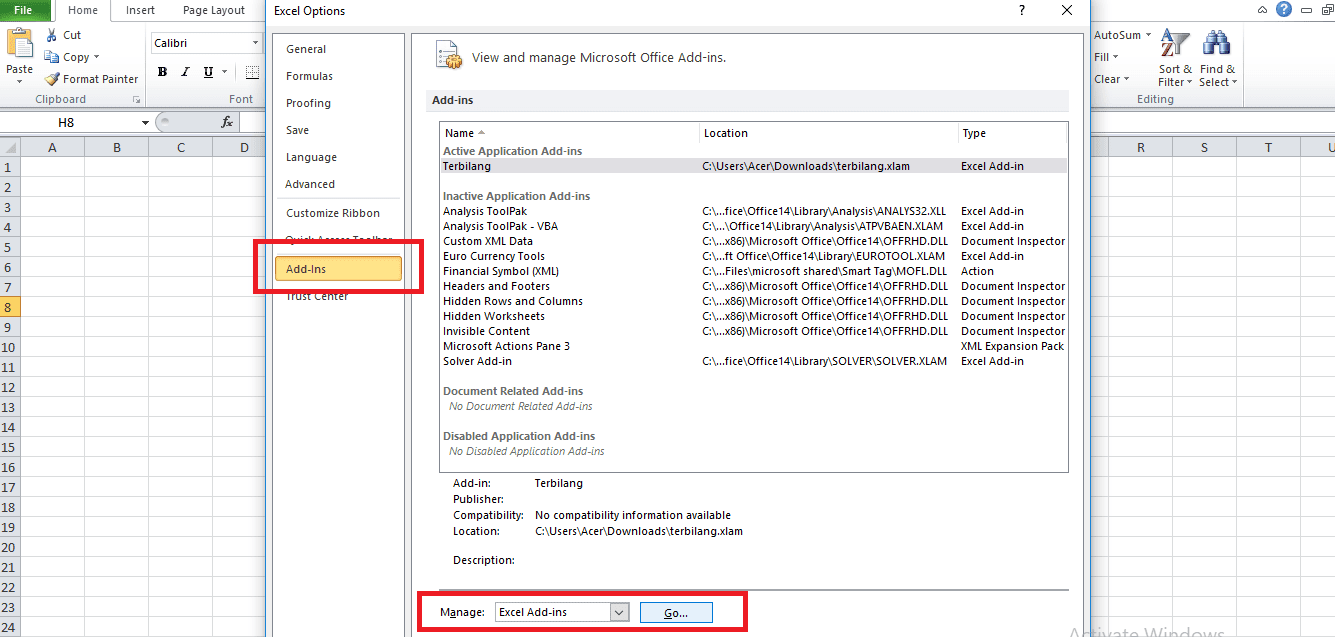This screenshot has width=1335, height=637.
Task: Click the Excel Options dialog help question mark
Action: tap(1021, 10)
